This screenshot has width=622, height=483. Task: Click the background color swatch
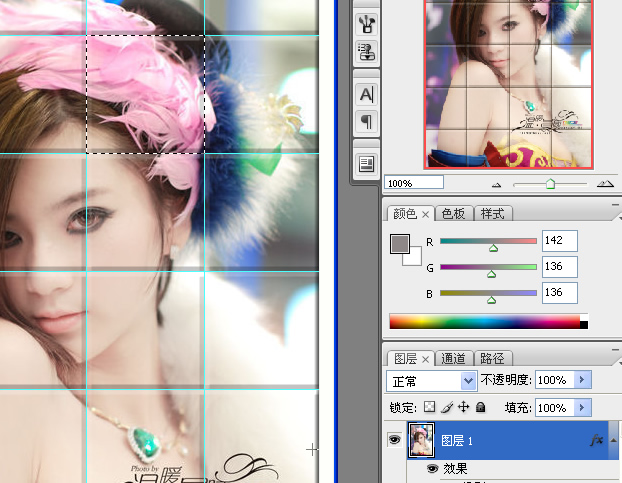tap(415, 259)
